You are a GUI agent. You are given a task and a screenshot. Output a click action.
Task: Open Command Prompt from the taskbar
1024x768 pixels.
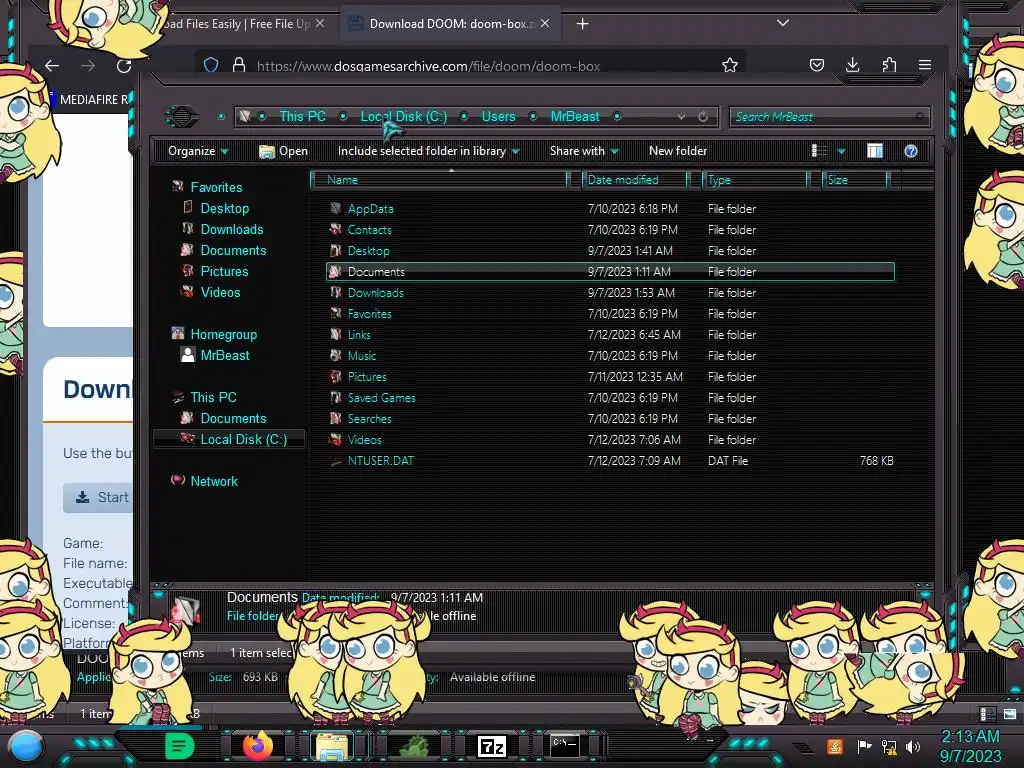coord(564,745)
